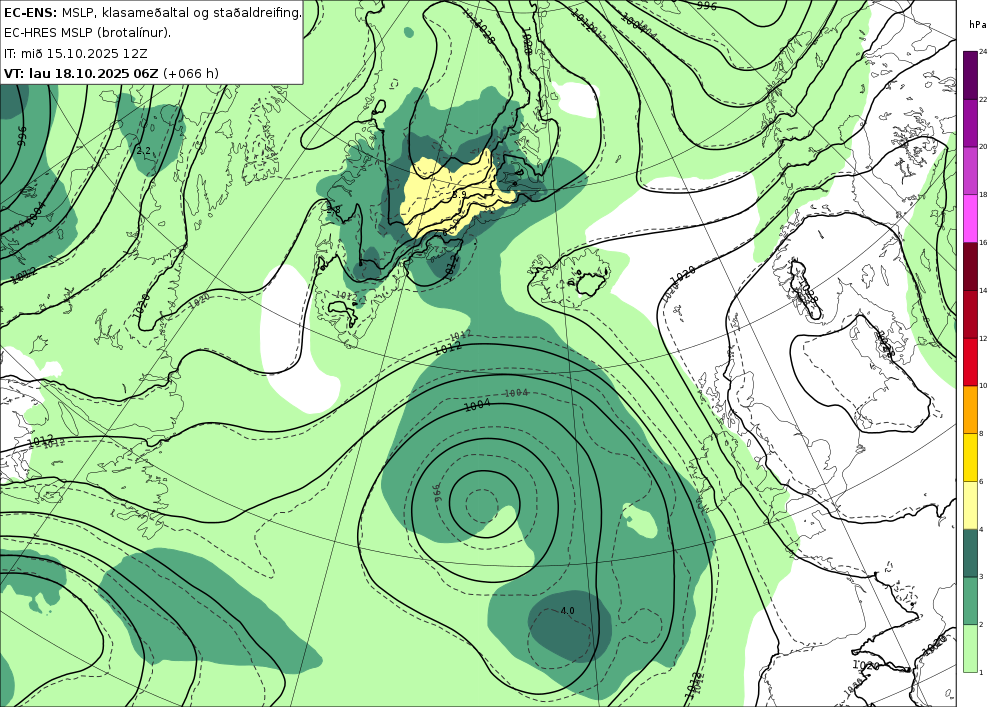The width and height of the screenshot is (1000, 707).
Task: Click the 'IT: mið 15.10.2025 12Z' line
Action: click(x=76, y=53)
